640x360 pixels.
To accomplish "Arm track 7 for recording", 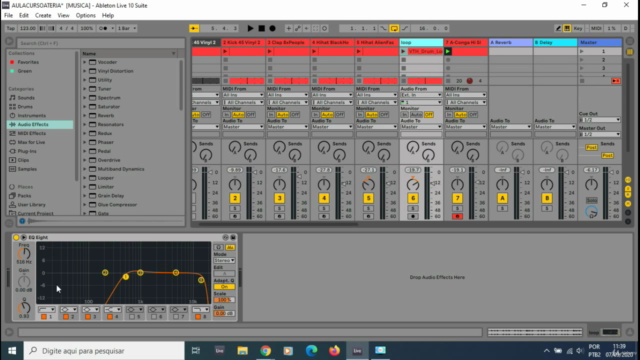I will pyautogui.click(x=457, y=216).
